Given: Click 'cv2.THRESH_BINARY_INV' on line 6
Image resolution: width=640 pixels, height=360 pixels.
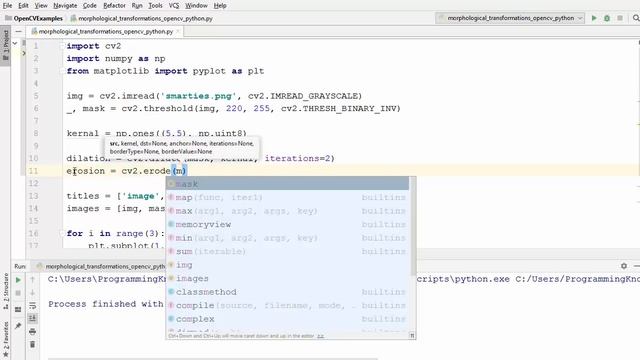Looking at the screenshot, I should pyautogui.click(x=340, y=109).
